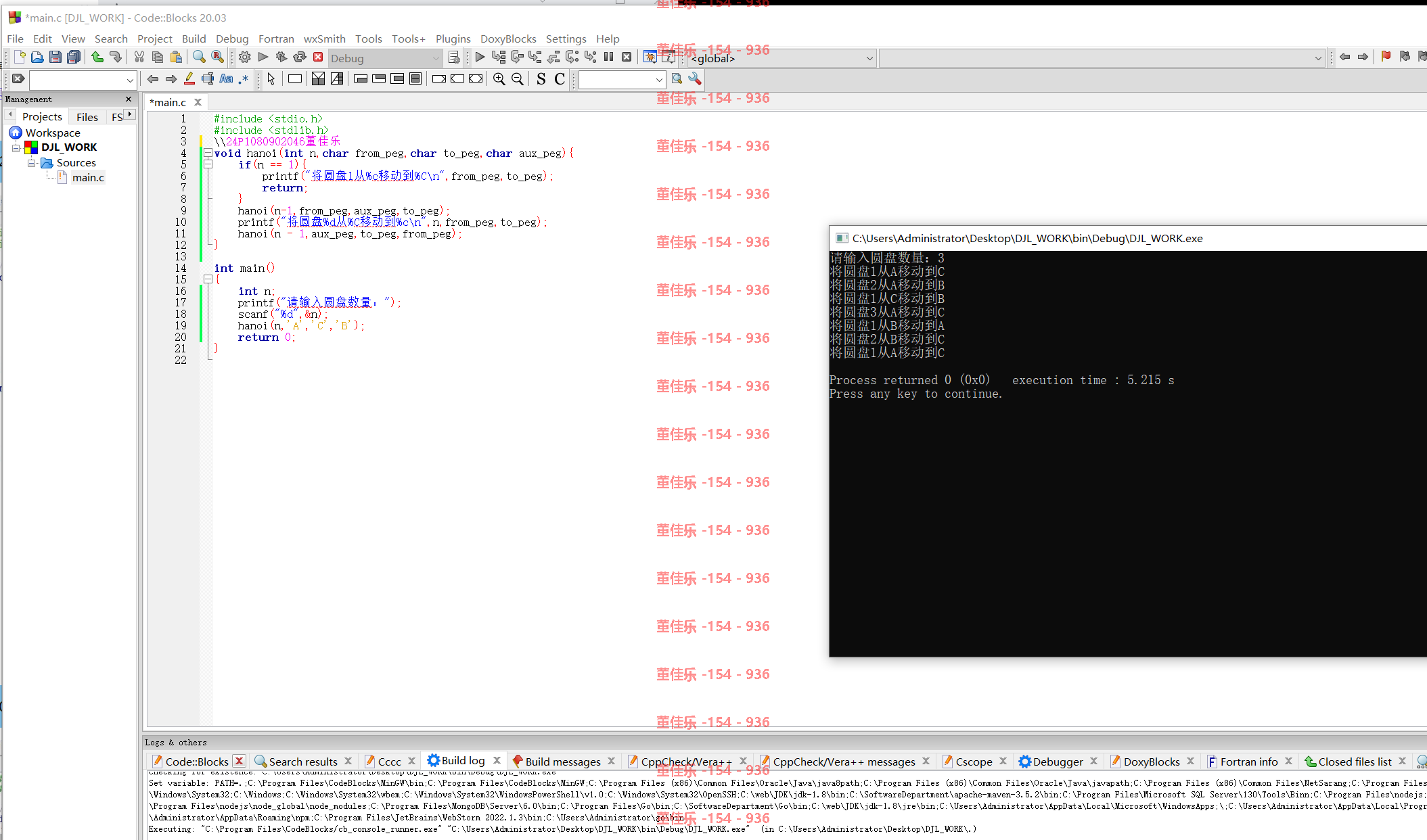
Task: Toggle selected-text focus icon in search toolbar
Action: [x=208, y=79]
